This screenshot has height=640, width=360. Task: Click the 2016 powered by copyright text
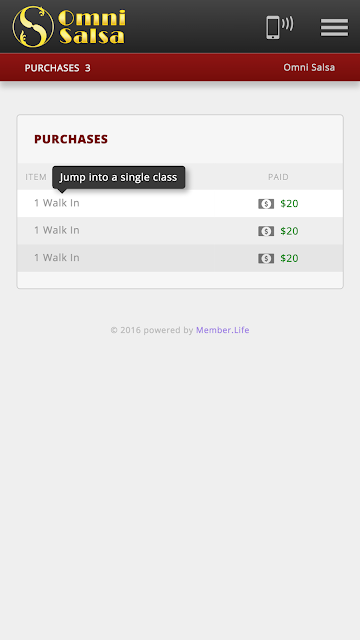click(152, 330)
